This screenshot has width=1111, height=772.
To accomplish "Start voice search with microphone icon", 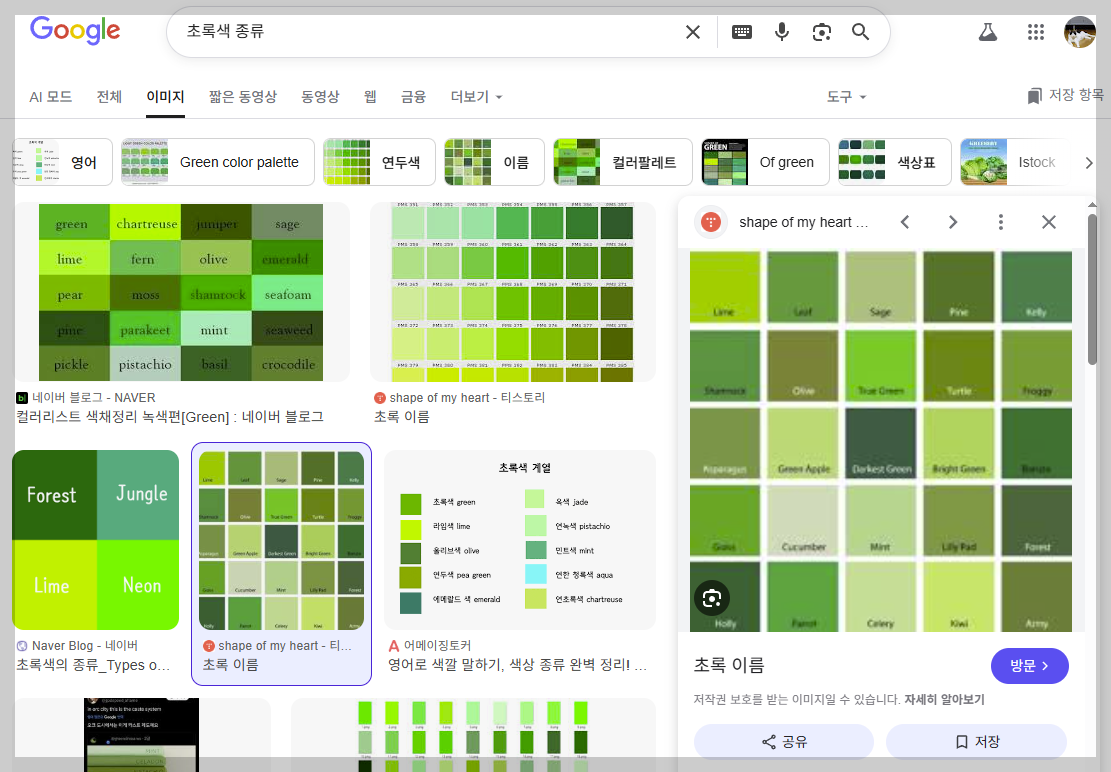I will tap(782, 32).
